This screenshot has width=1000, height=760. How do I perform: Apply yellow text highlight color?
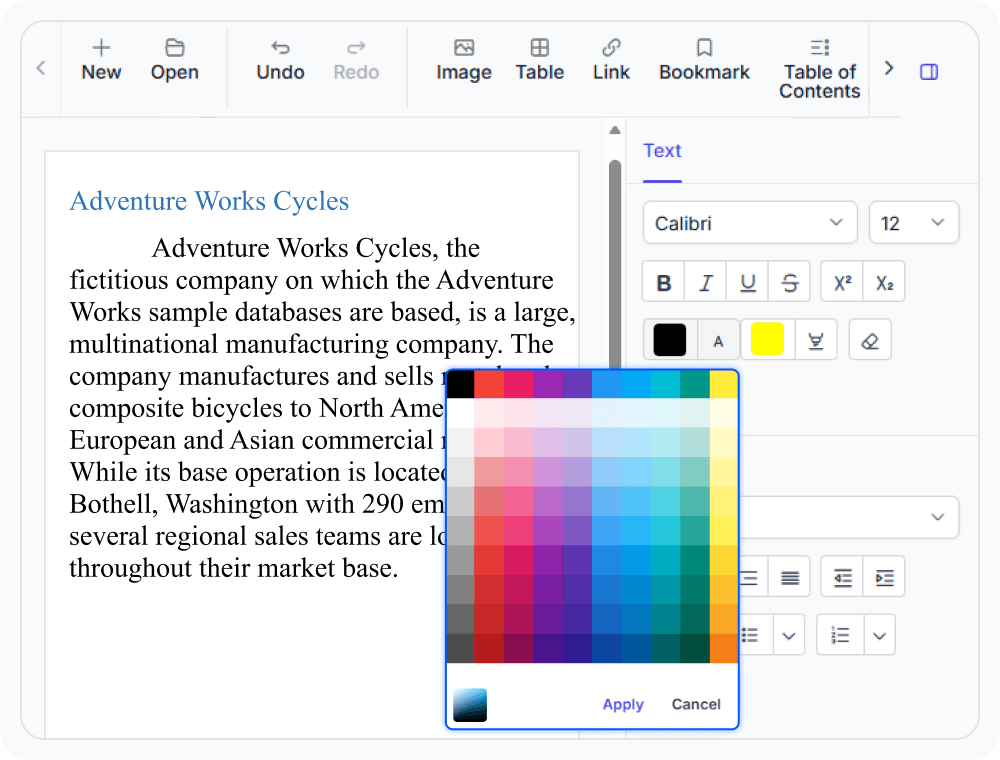[x=767, y=339]
